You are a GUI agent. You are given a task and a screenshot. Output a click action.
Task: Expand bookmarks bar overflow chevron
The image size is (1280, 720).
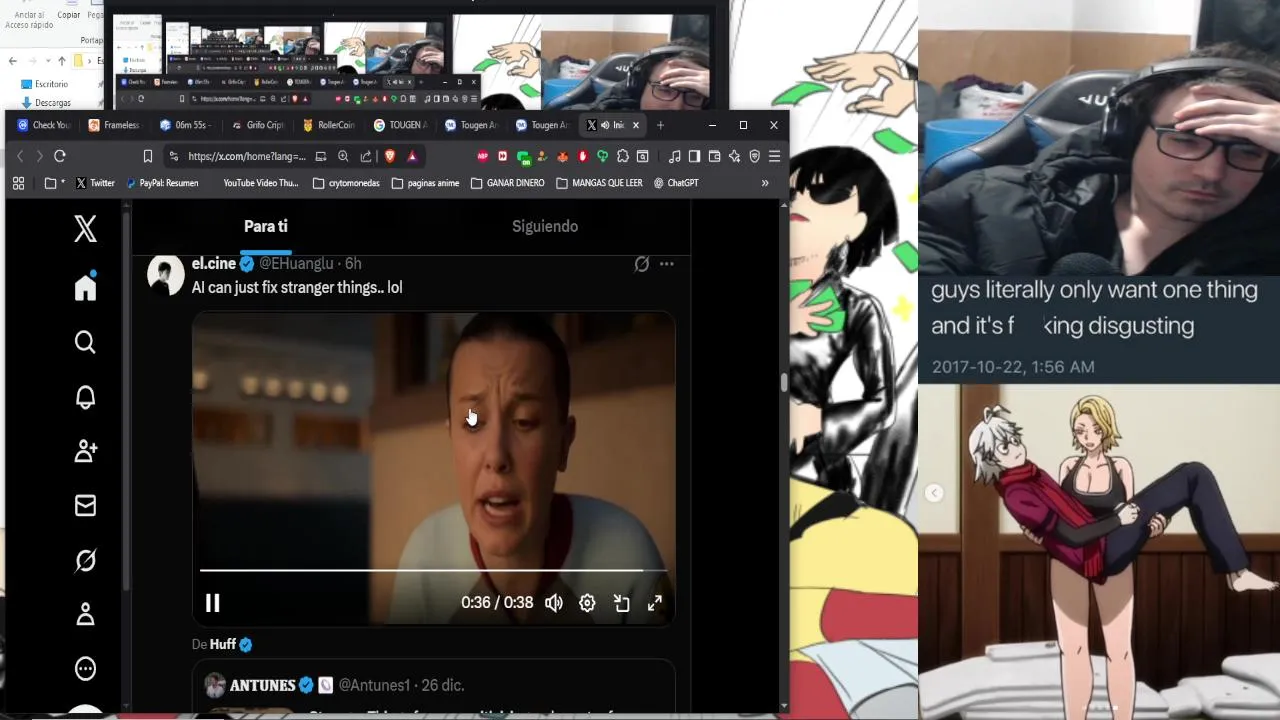point(765,183)
